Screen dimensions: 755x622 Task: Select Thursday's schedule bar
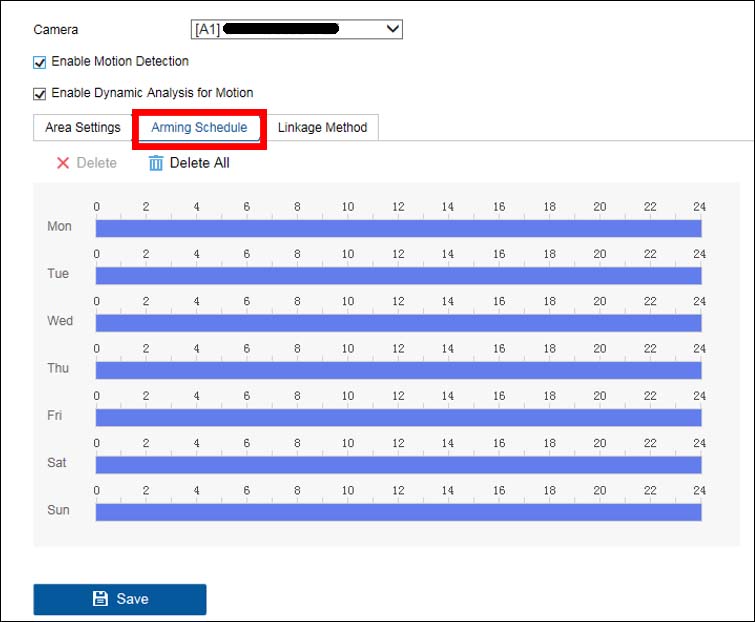coord(398,370)
